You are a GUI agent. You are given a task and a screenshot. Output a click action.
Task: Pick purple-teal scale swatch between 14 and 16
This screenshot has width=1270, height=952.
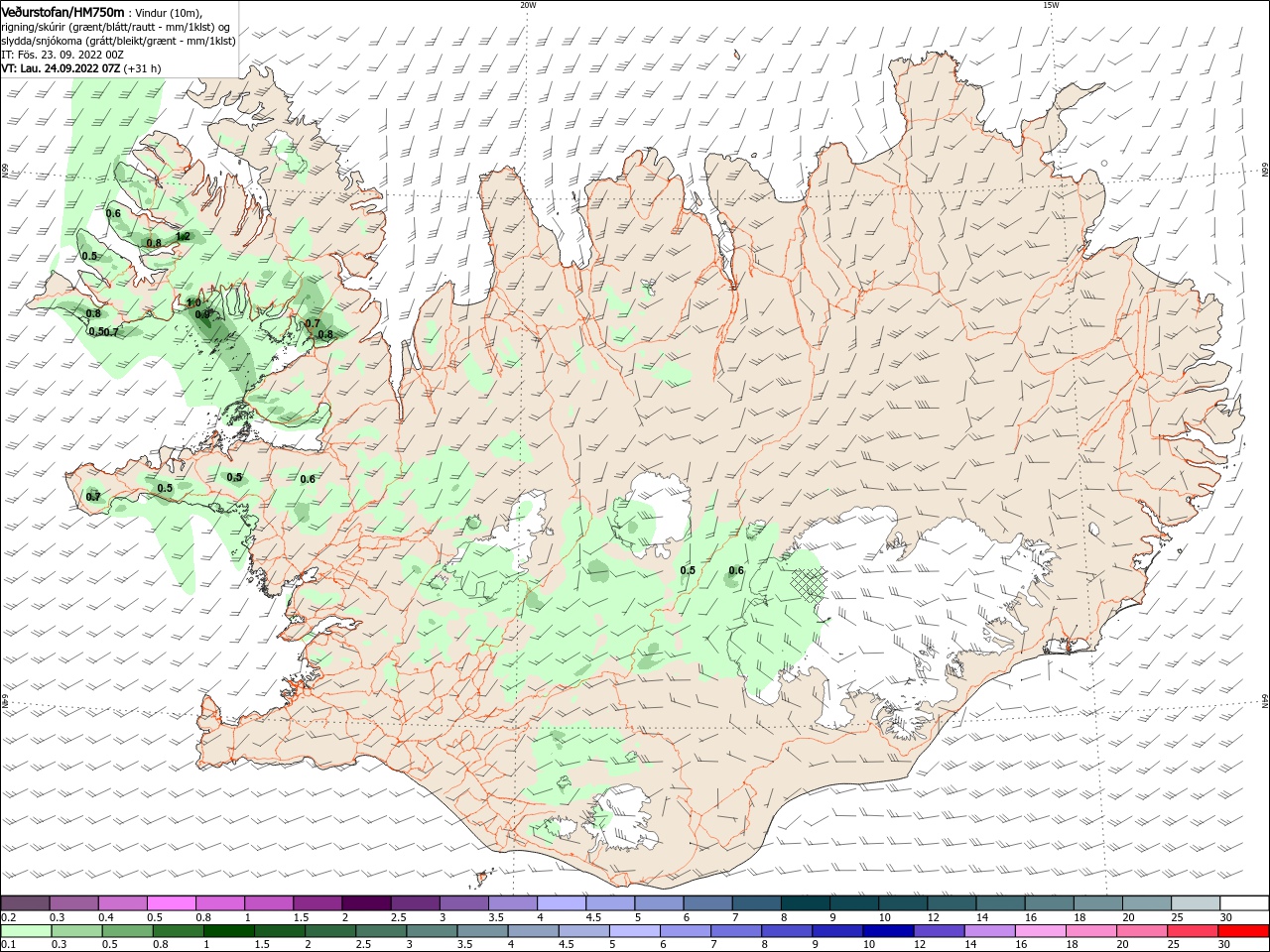(1001, 902)
